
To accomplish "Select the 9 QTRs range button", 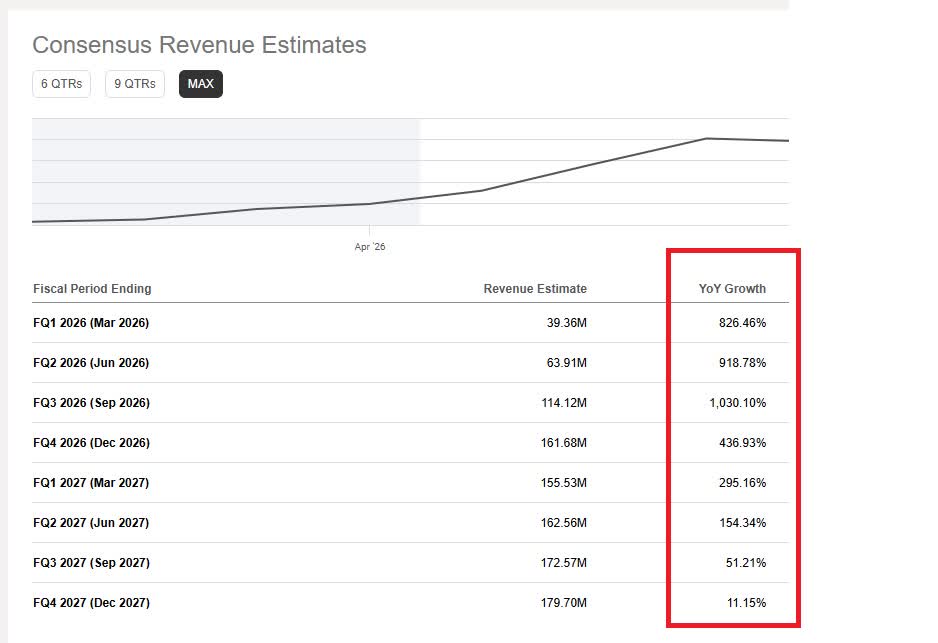I will [135, 84].
